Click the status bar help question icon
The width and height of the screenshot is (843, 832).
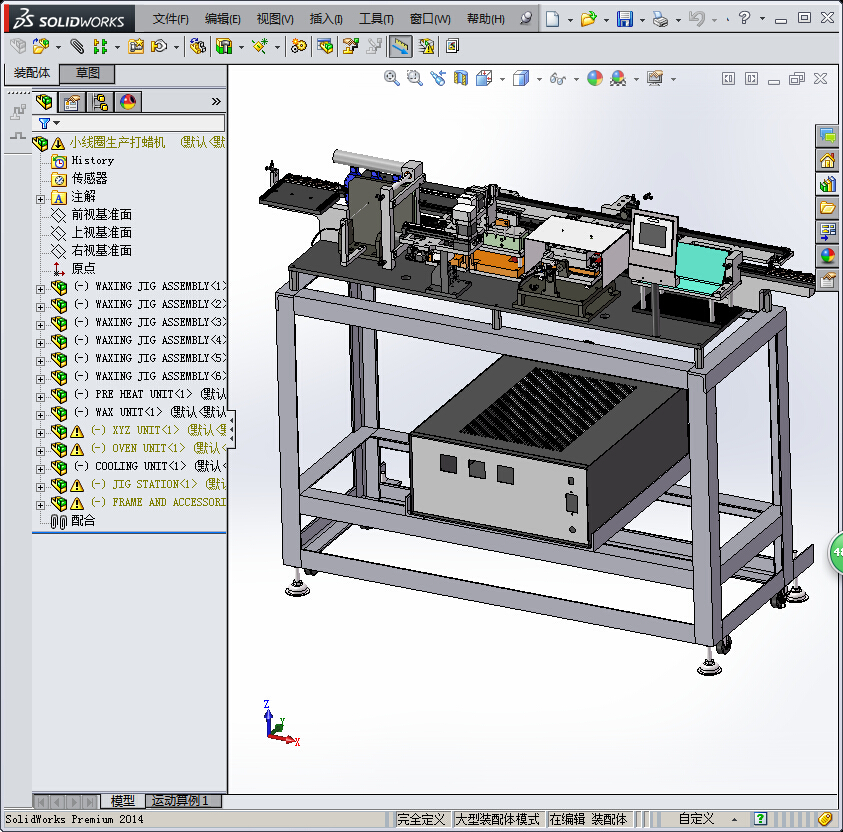[760, 819]
